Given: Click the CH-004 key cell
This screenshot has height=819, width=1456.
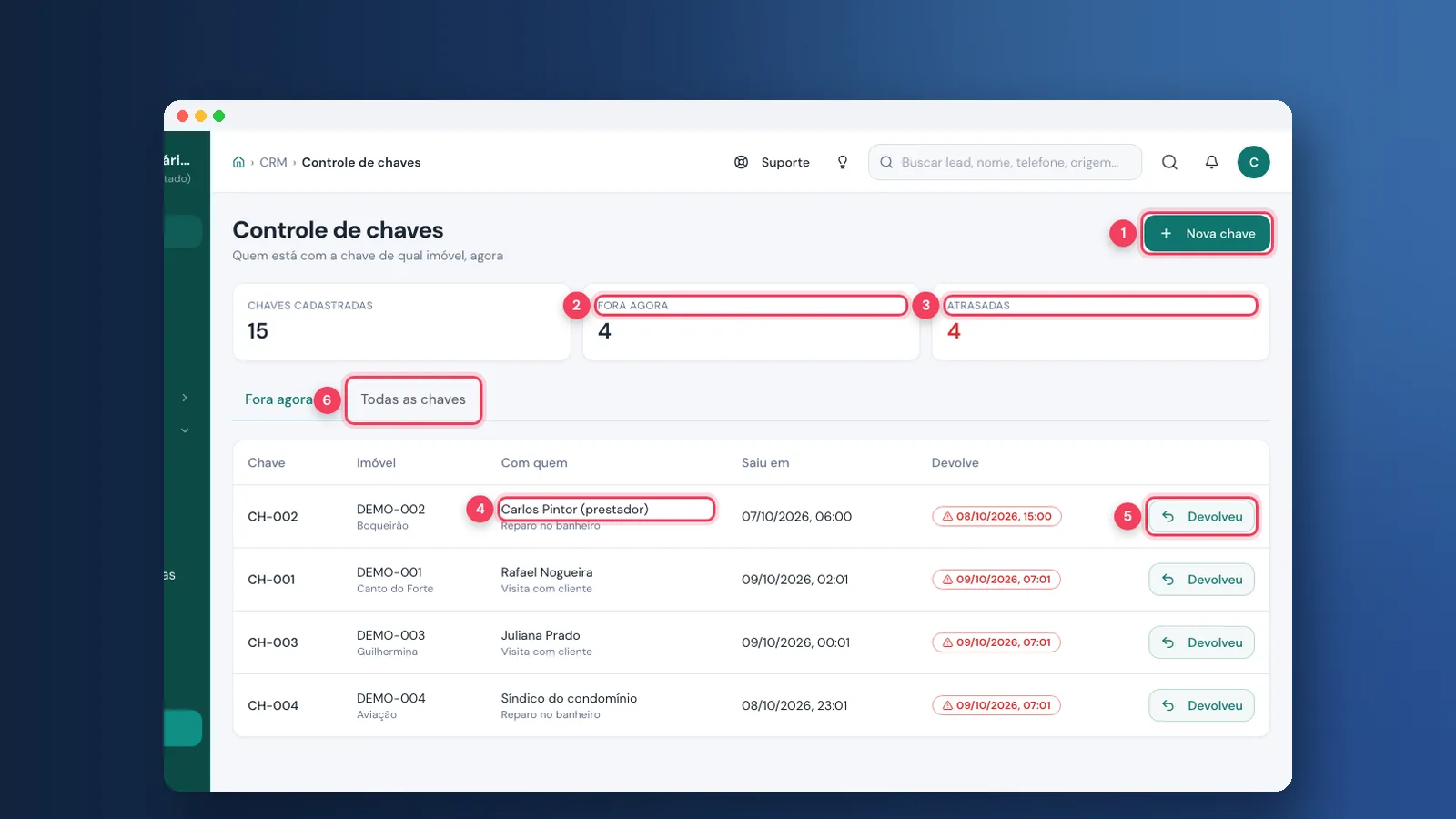Looking at the screenshot, I should (273, 705).
